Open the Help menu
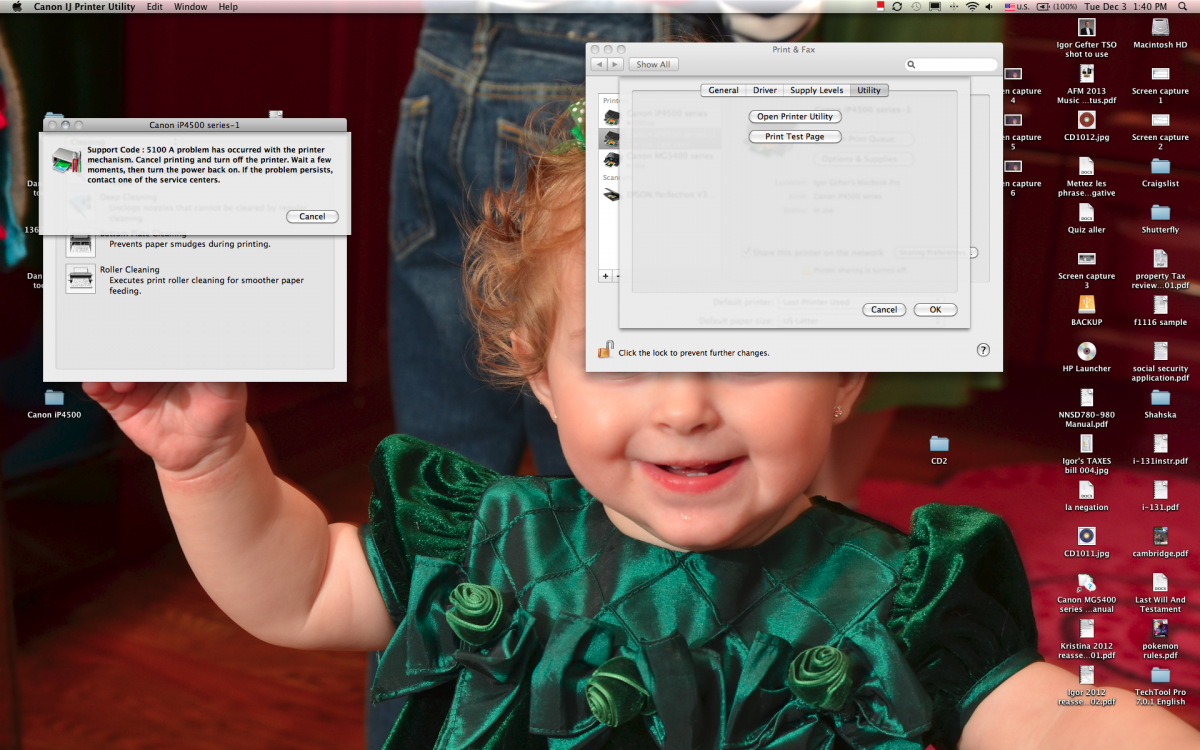Screen dimensions: 1200x750 click(228, 7)
